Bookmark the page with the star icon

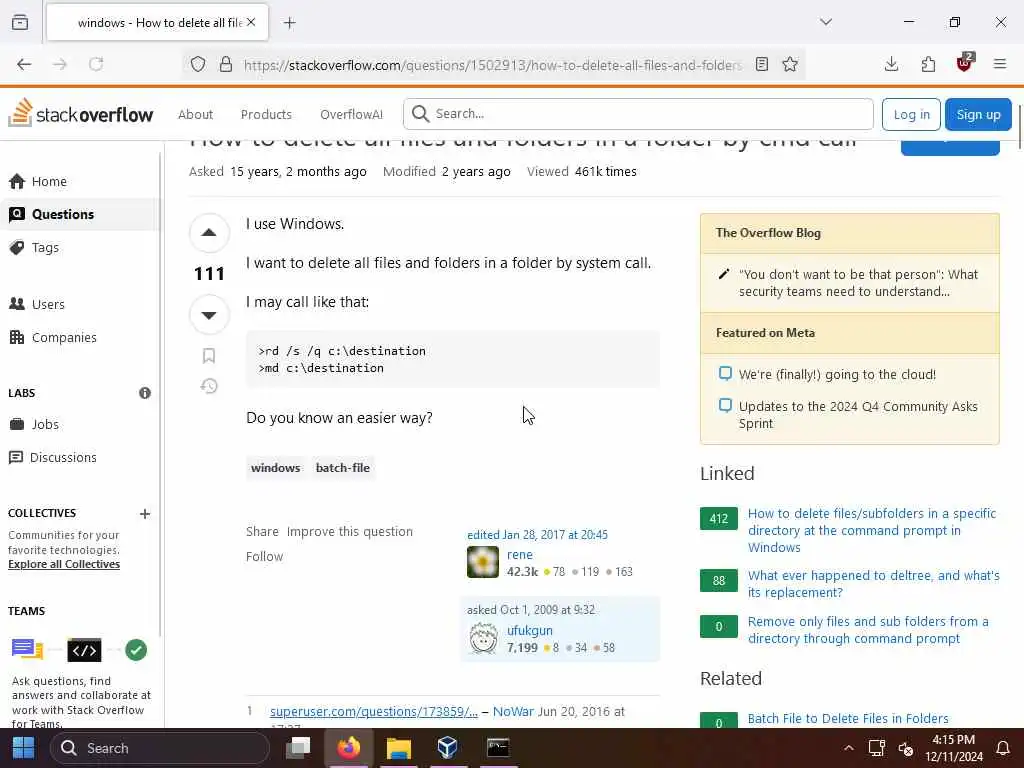[x=790, y=64]
